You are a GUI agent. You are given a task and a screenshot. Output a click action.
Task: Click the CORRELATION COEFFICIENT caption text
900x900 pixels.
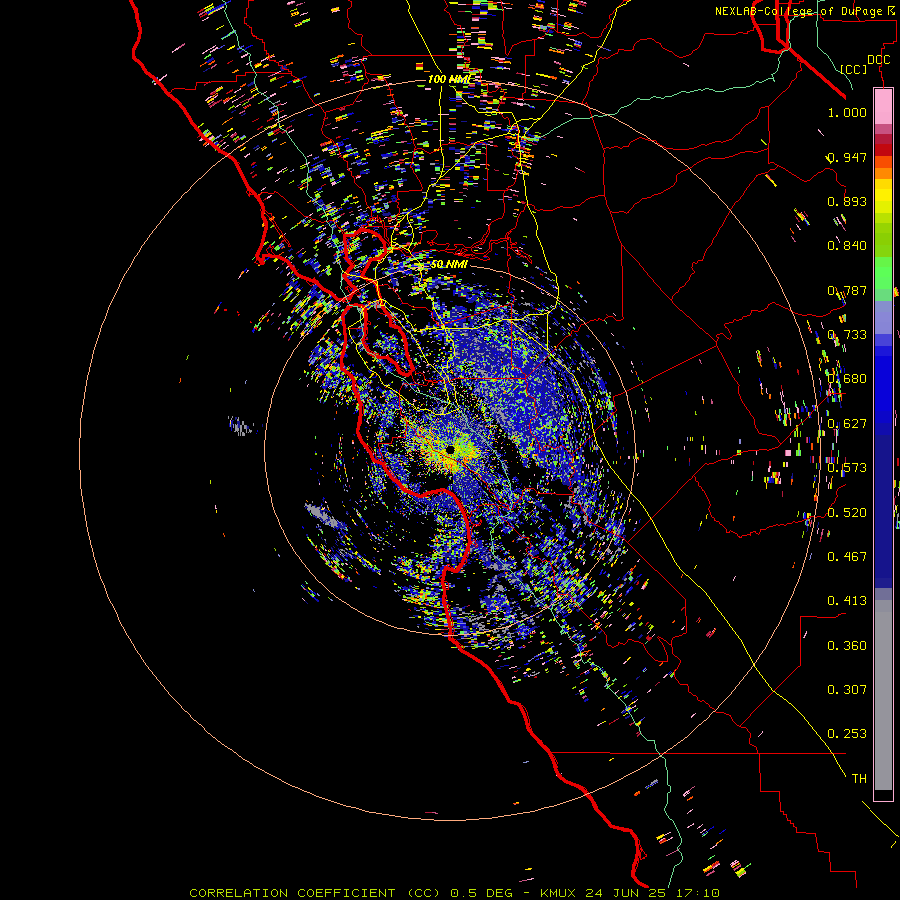(292, 893)
